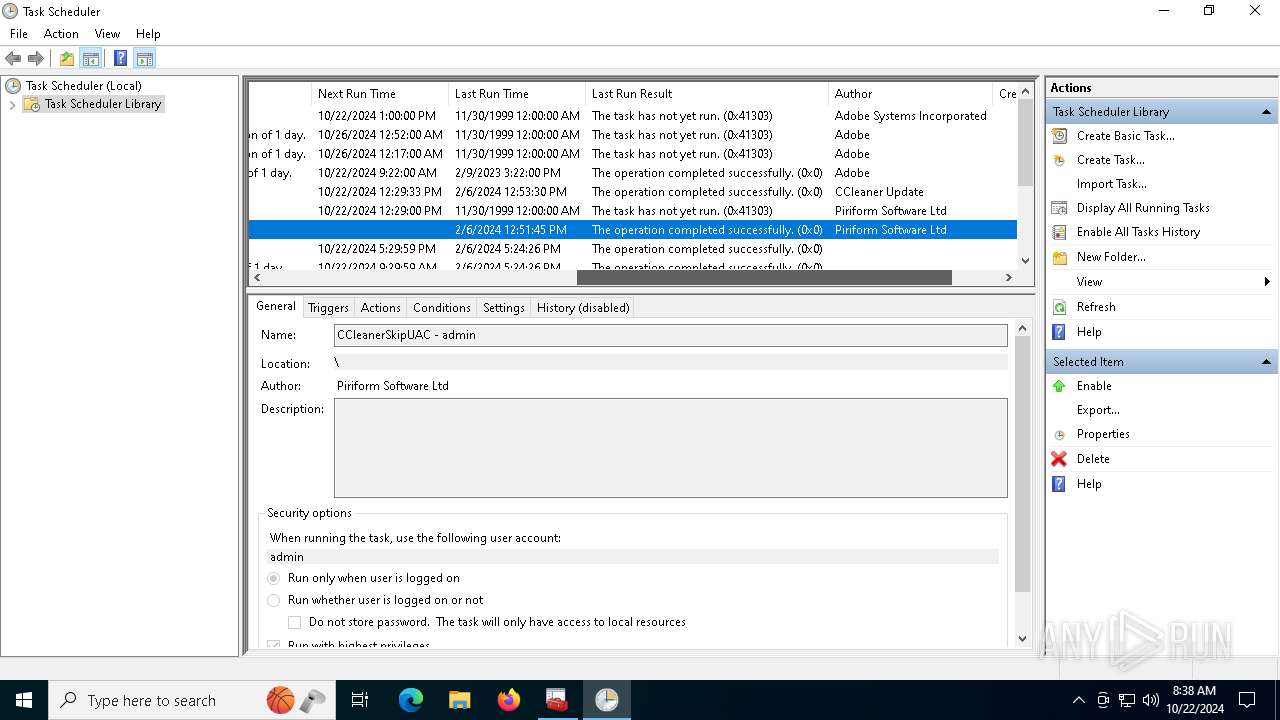Switch to the Conditions tab
Image resolution: width=1280 pixels, height=720 pixels.
point(441,308)
